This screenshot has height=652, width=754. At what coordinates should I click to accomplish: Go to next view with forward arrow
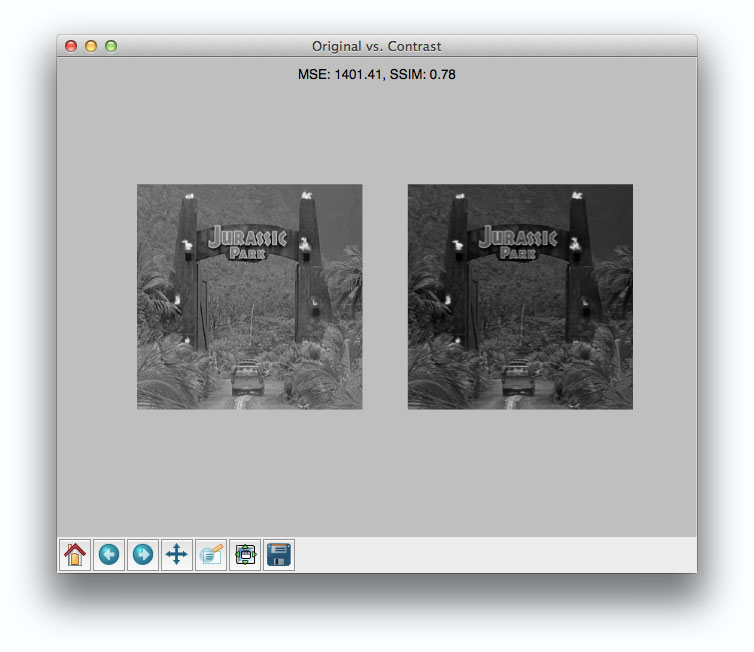(x=143, y=555)
